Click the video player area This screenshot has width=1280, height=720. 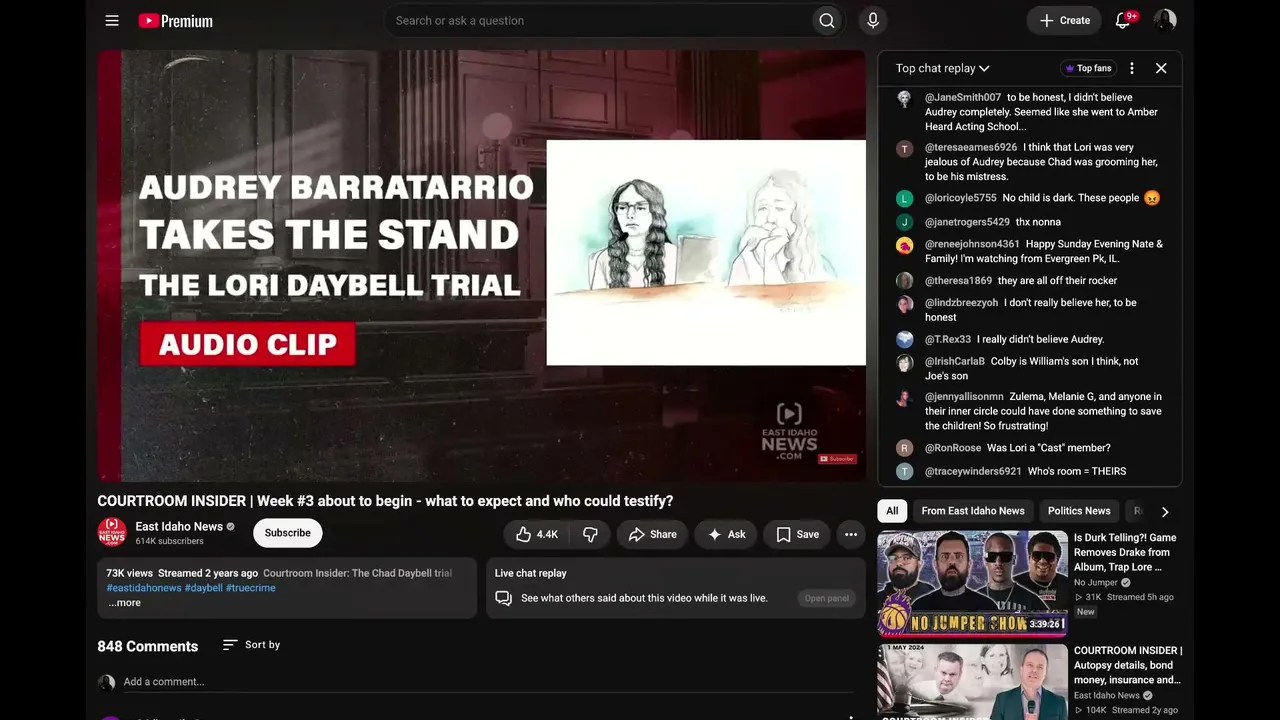(x=482, y=266)
